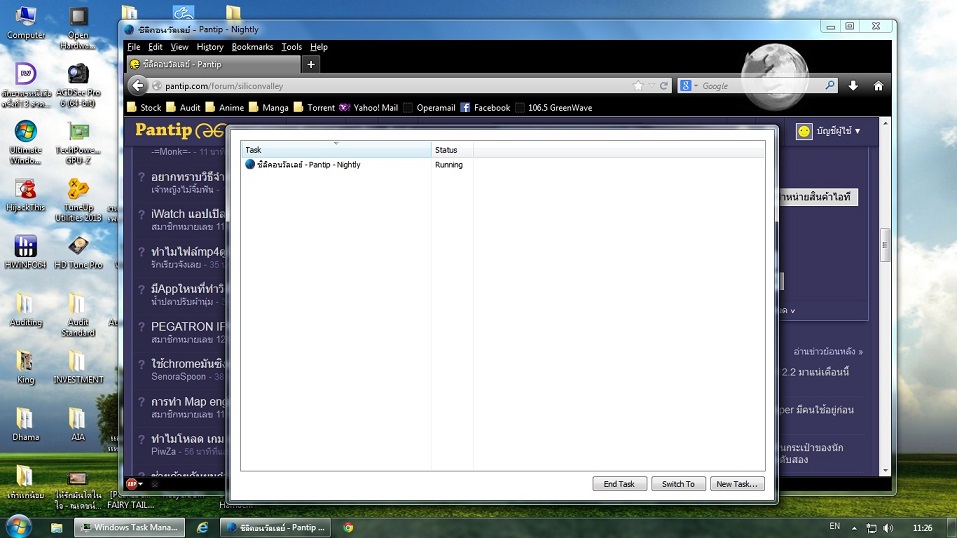This screenshot has height=538, width=957.
Task: Open the Operamail bookmark
Action: click(x=429, y=107)
